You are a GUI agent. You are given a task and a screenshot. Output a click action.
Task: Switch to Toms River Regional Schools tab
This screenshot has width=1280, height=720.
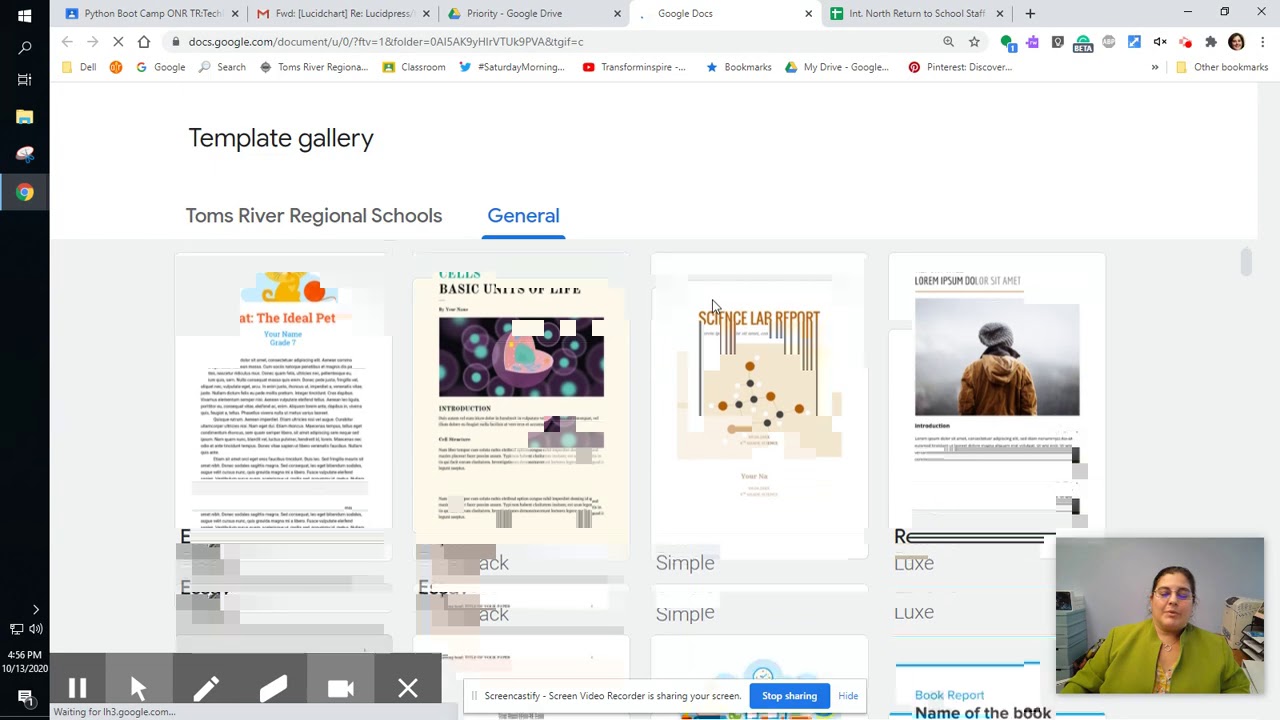click(314, 216)
